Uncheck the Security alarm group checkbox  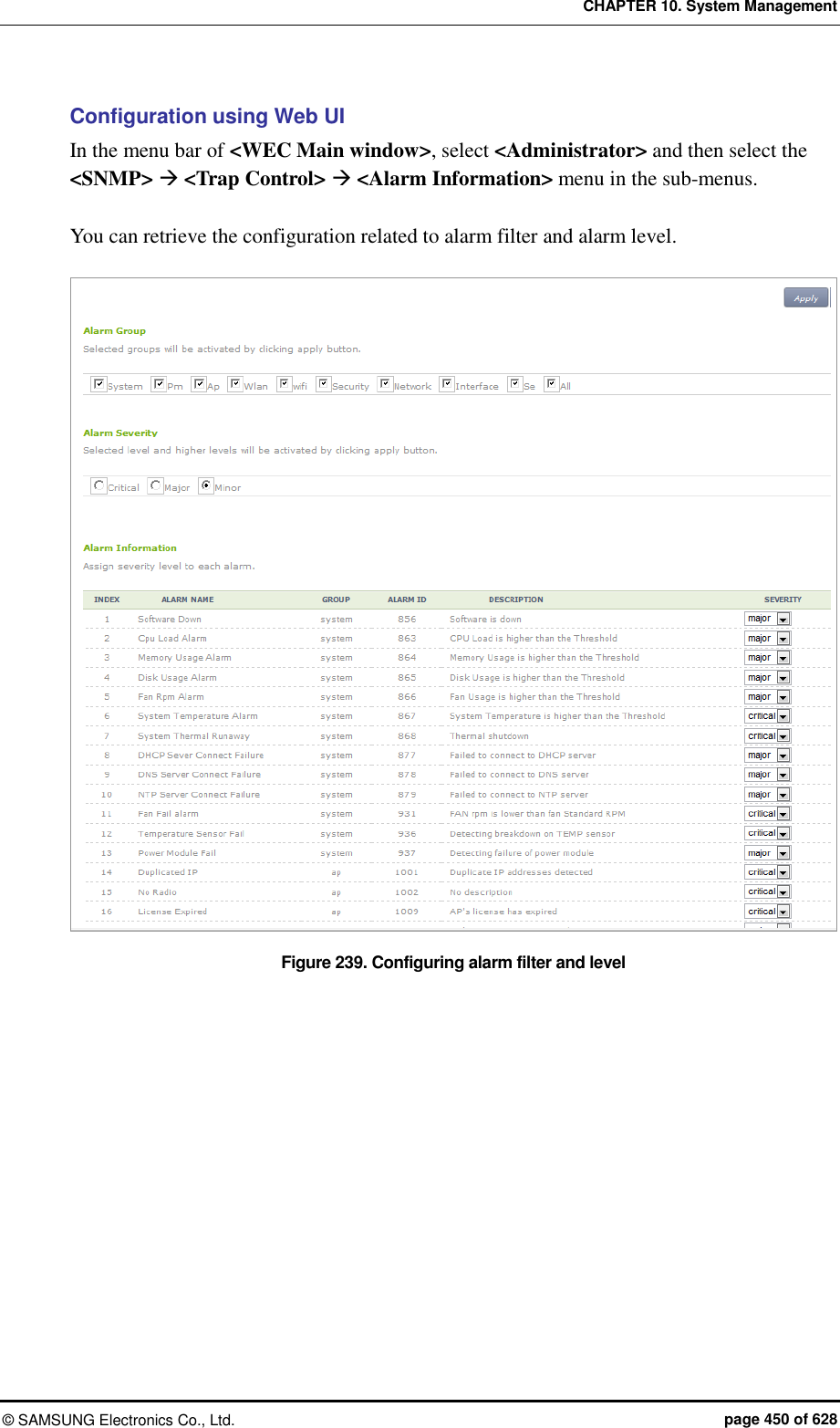pos(324,383)
